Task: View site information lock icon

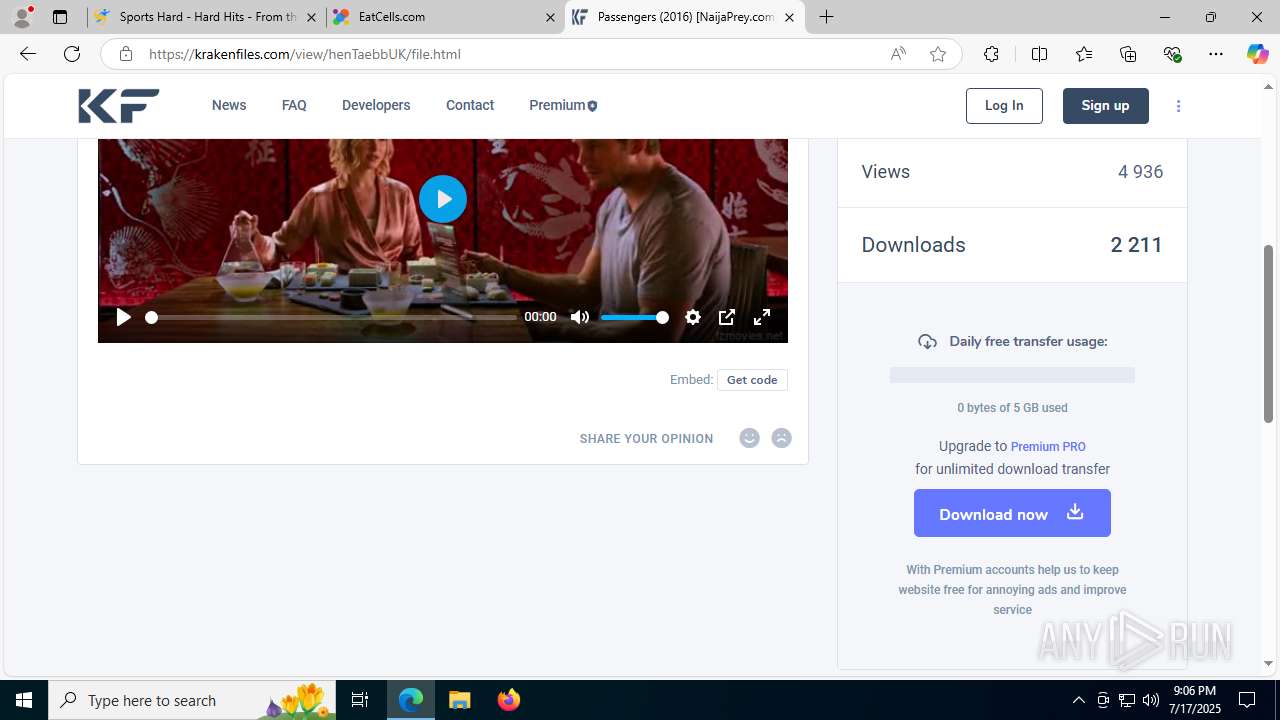Action: click(125, 54)
